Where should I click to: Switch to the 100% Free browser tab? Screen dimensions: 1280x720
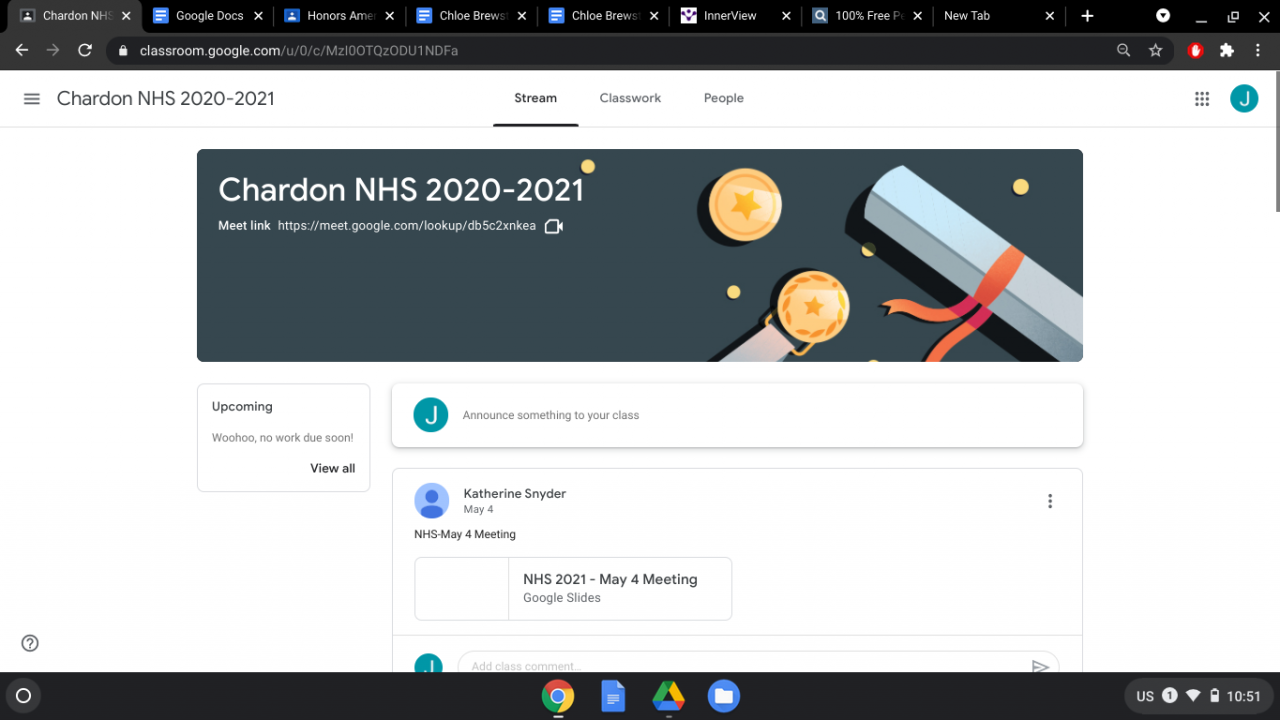(867, 16)
